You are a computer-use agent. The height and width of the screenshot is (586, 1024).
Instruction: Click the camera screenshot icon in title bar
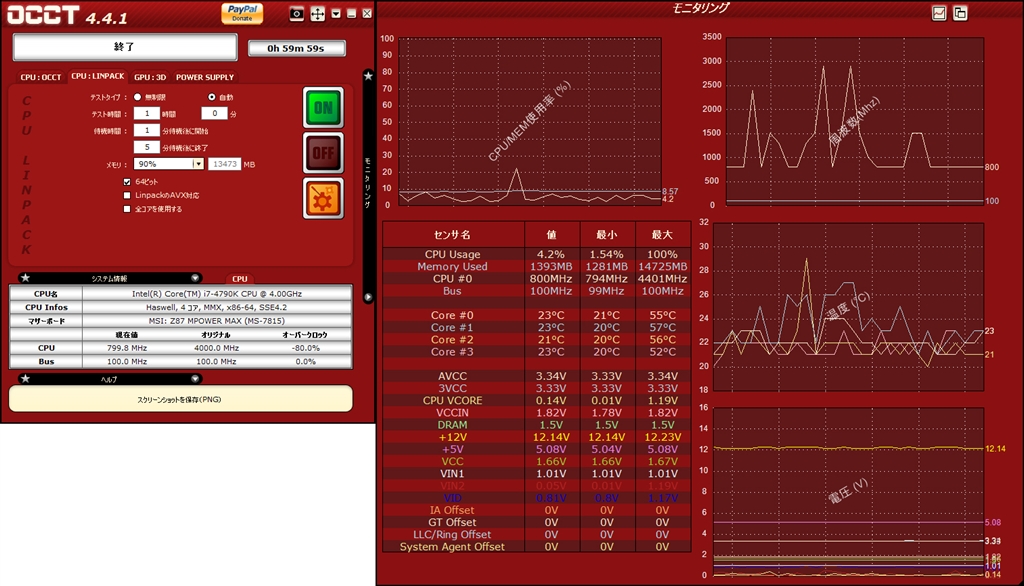296,14
